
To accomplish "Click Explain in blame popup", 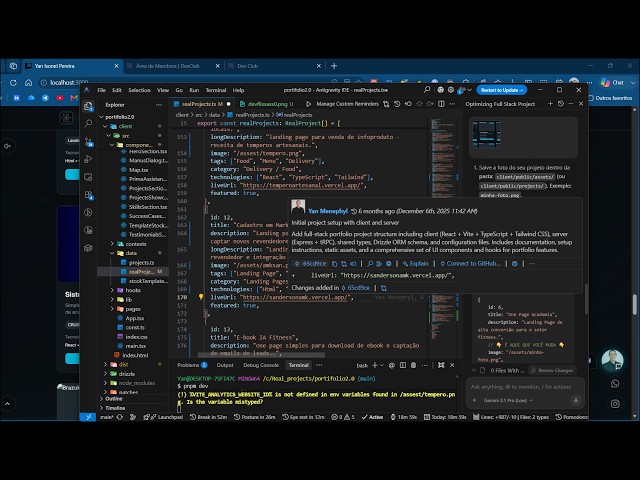I will 416,264.
